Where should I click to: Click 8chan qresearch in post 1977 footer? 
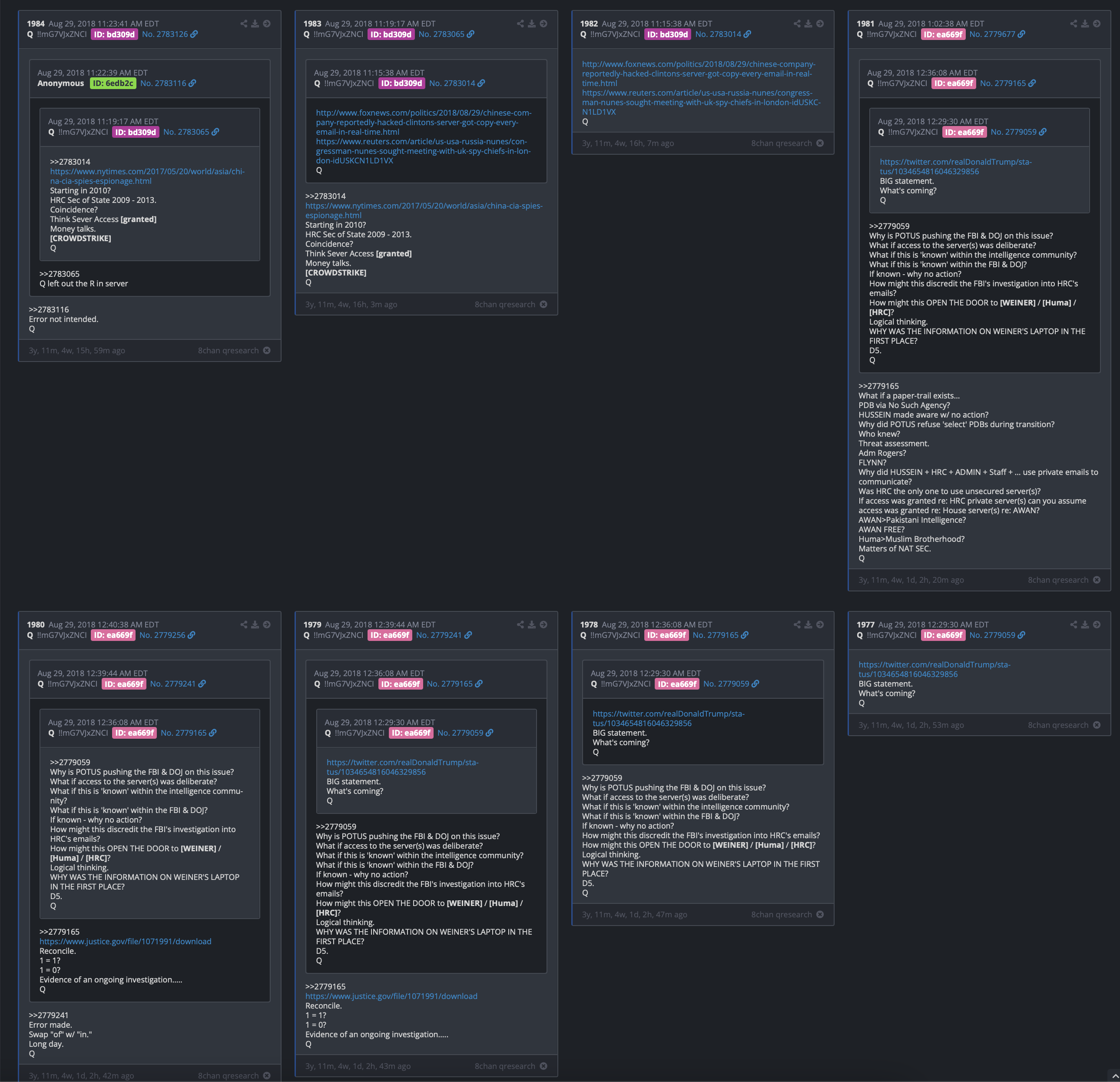coord(1058,725)
